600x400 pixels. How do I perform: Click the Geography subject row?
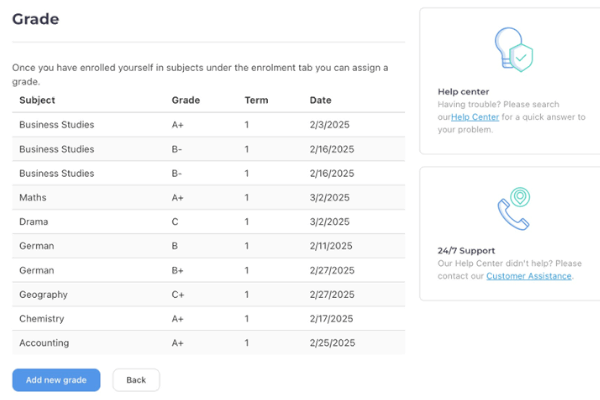[x=209, y=294]
